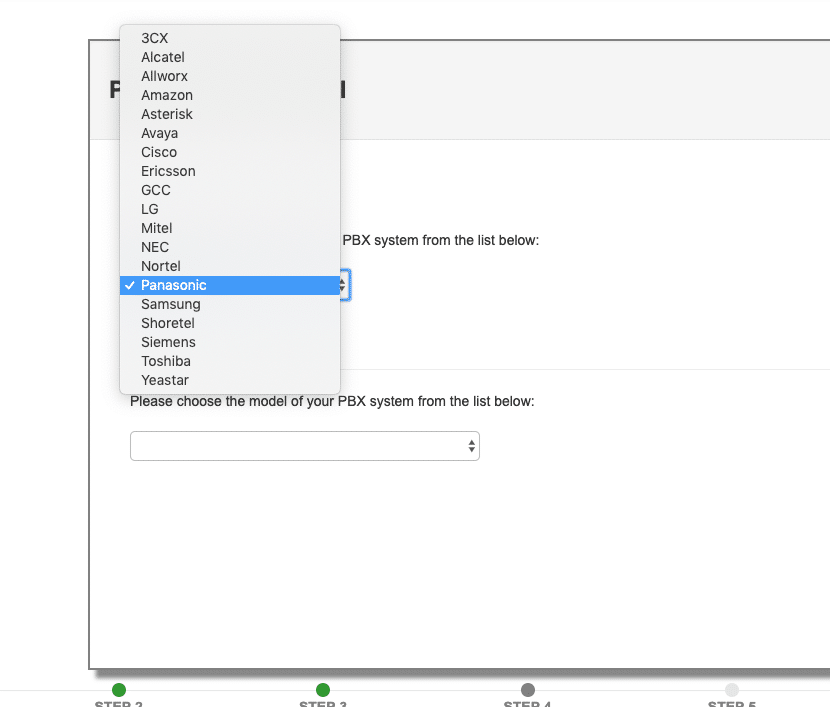
Task: Choose Mitel in the dropdown list
Action: coord(230,229)
